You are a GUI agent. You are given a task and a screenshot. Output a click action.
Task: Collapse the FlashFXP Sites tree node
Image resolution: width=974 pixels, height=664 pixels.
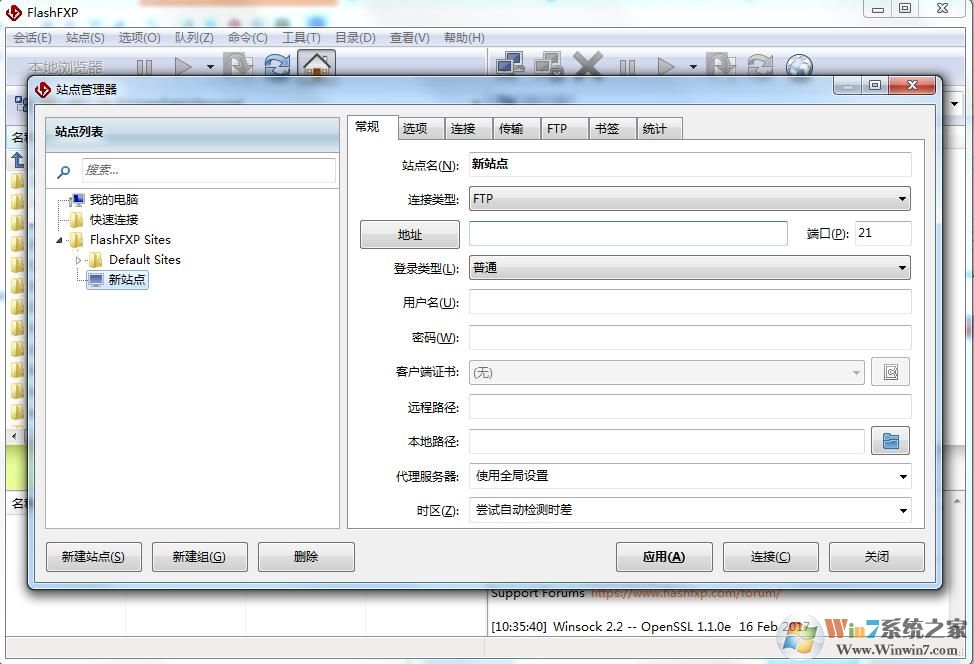(x=61, y=240)
